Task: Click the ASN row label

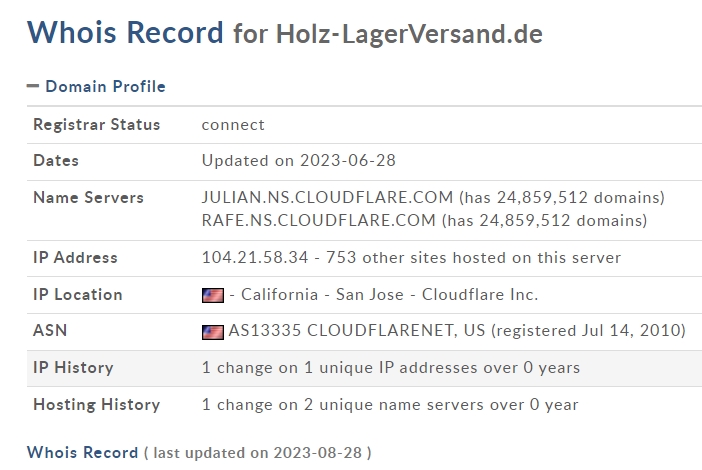Action: coord(50,330)
